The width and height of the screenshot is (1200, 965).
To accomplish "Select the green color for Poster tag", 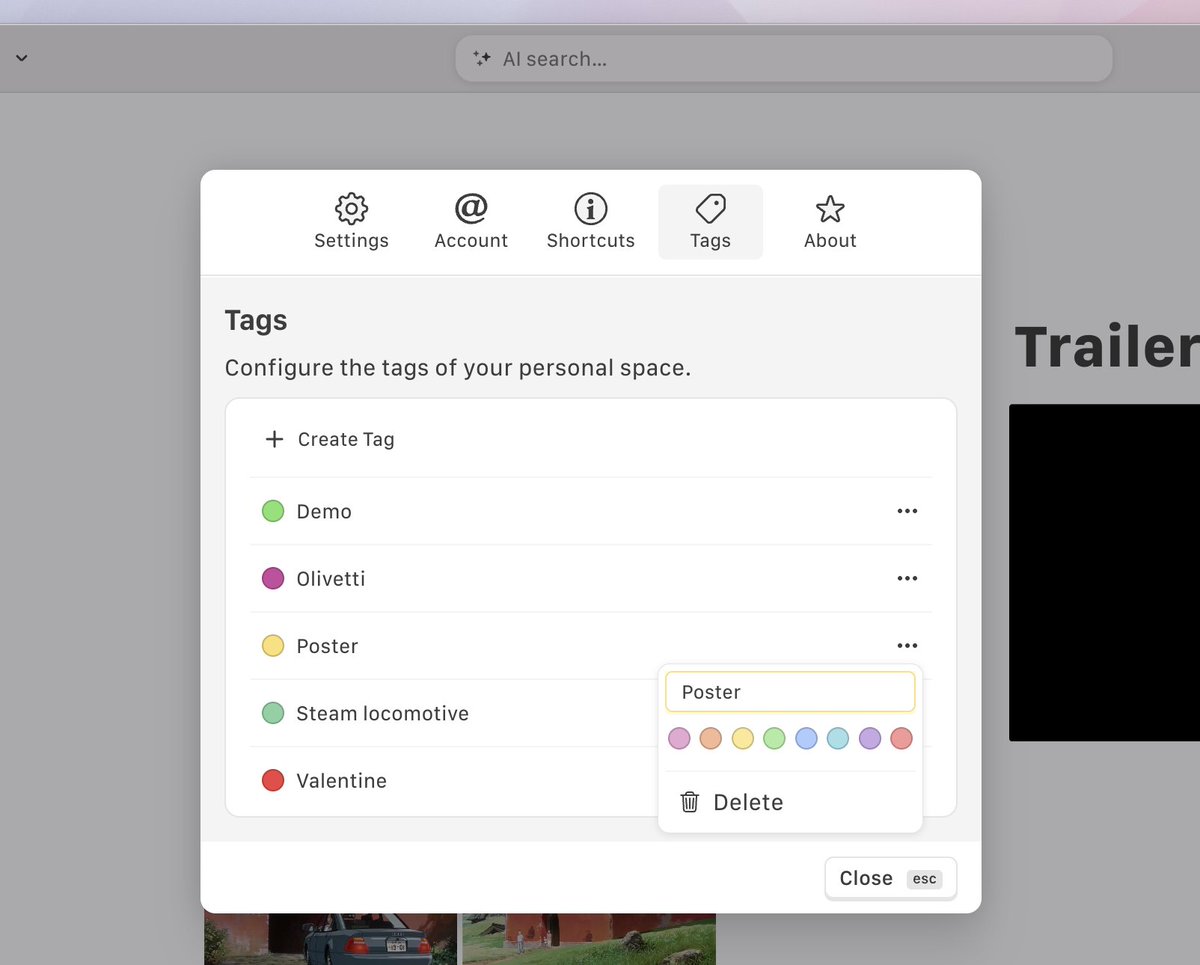I will [774, 738].
